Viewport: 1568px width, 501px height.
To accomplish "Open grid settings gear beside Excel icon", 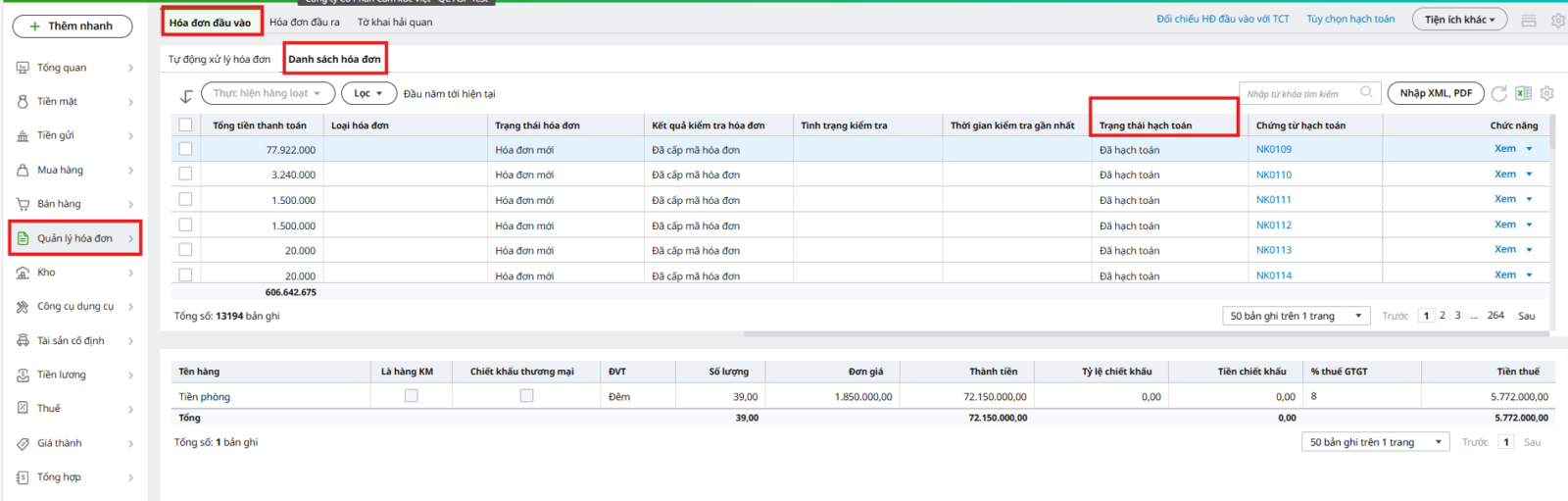I will [1546, 93].
